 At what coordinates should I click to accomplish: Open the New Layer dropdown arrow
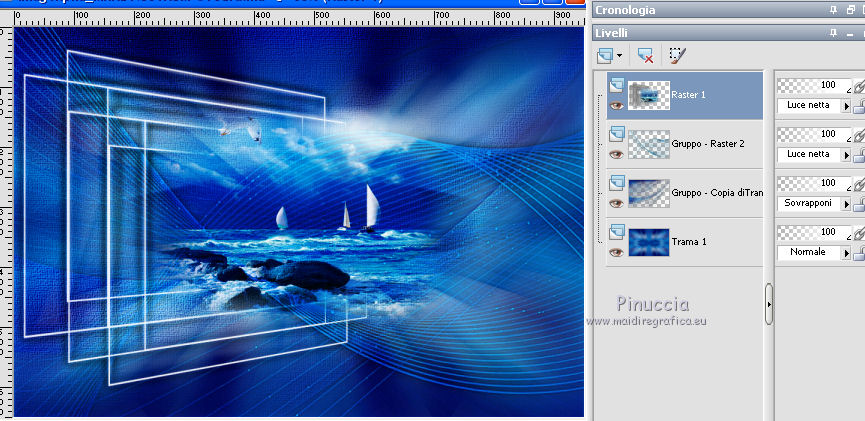pos(620,56)
